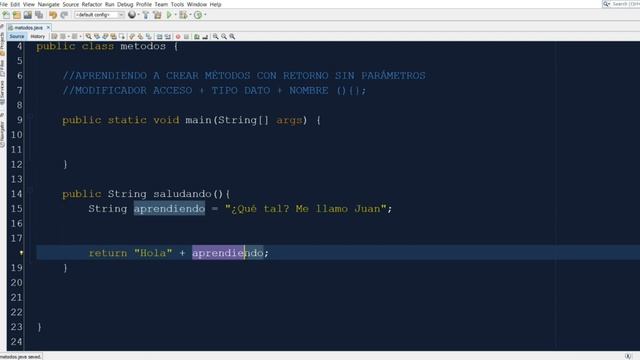Click the last magnifier zoom icon in editor toolbar
The height and width of the screenshot is (360, 640).
click(232, 37)
